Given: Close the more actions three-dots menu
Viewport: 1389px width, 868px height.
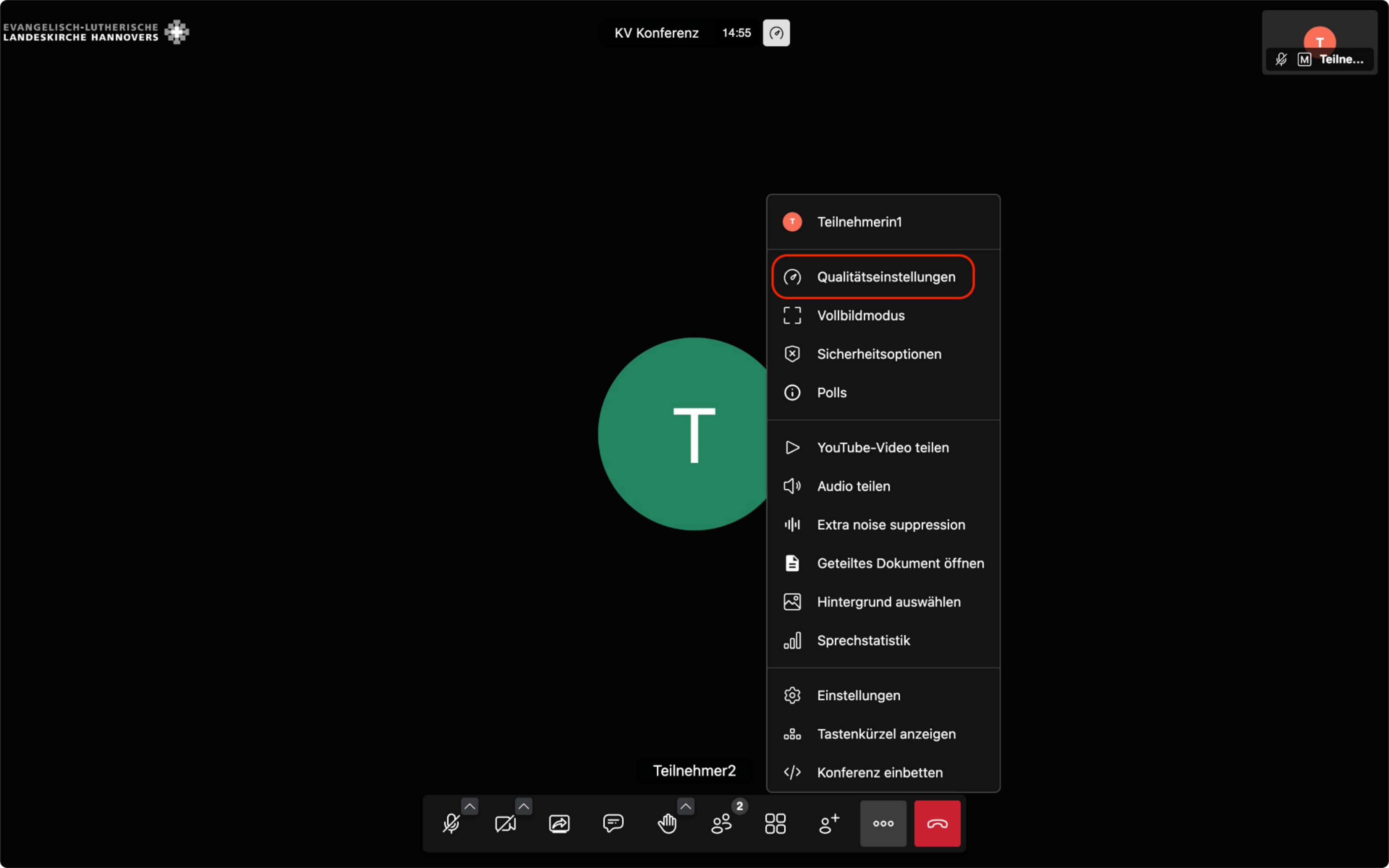Looking at the screenshot, I should coord(883,823).
